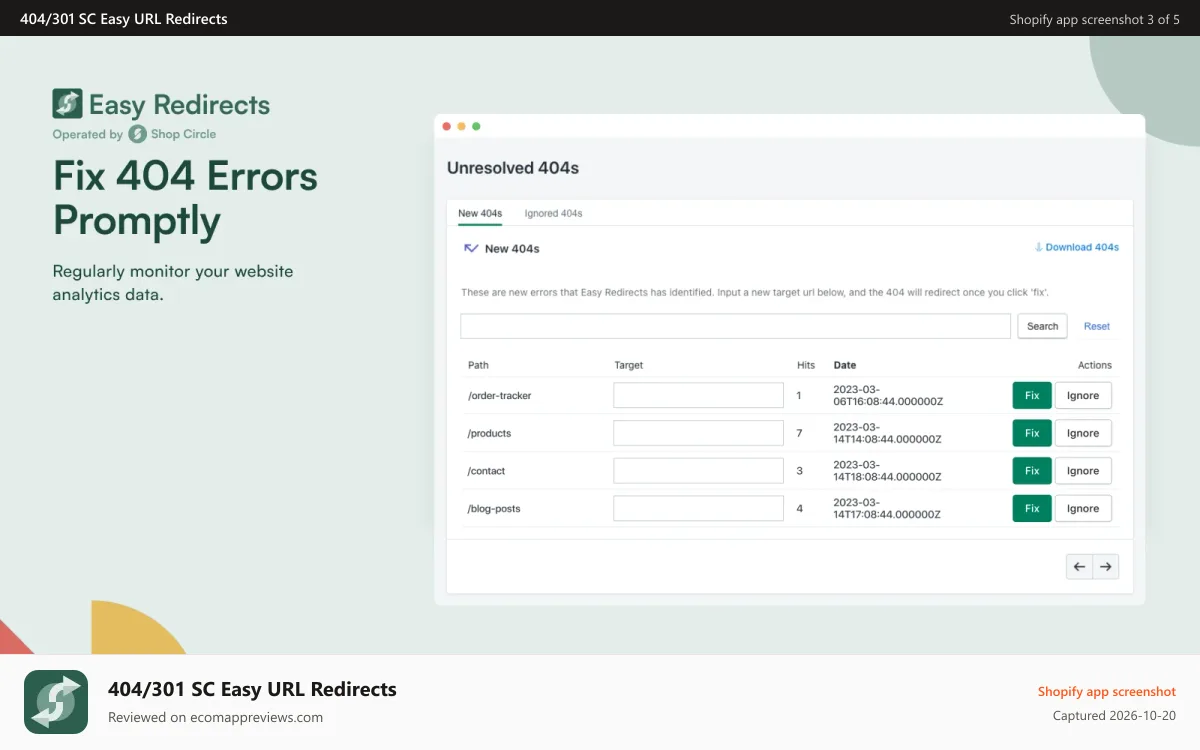This screenshot has width=1200, height=750.
Task: Click Ignore for the /blog-posts row
Action: pyautogui.click(x=1083, y=508)
